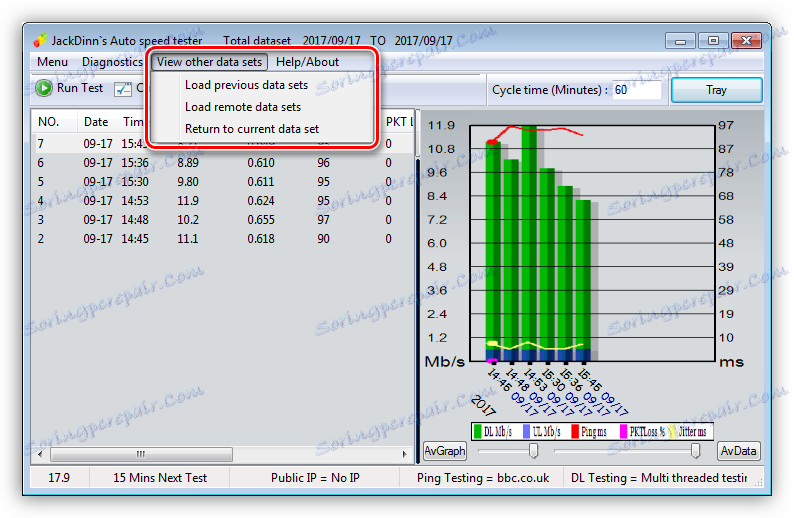Select table row with time 15:36
The image size is (794, 518).
tap(223, 163)
